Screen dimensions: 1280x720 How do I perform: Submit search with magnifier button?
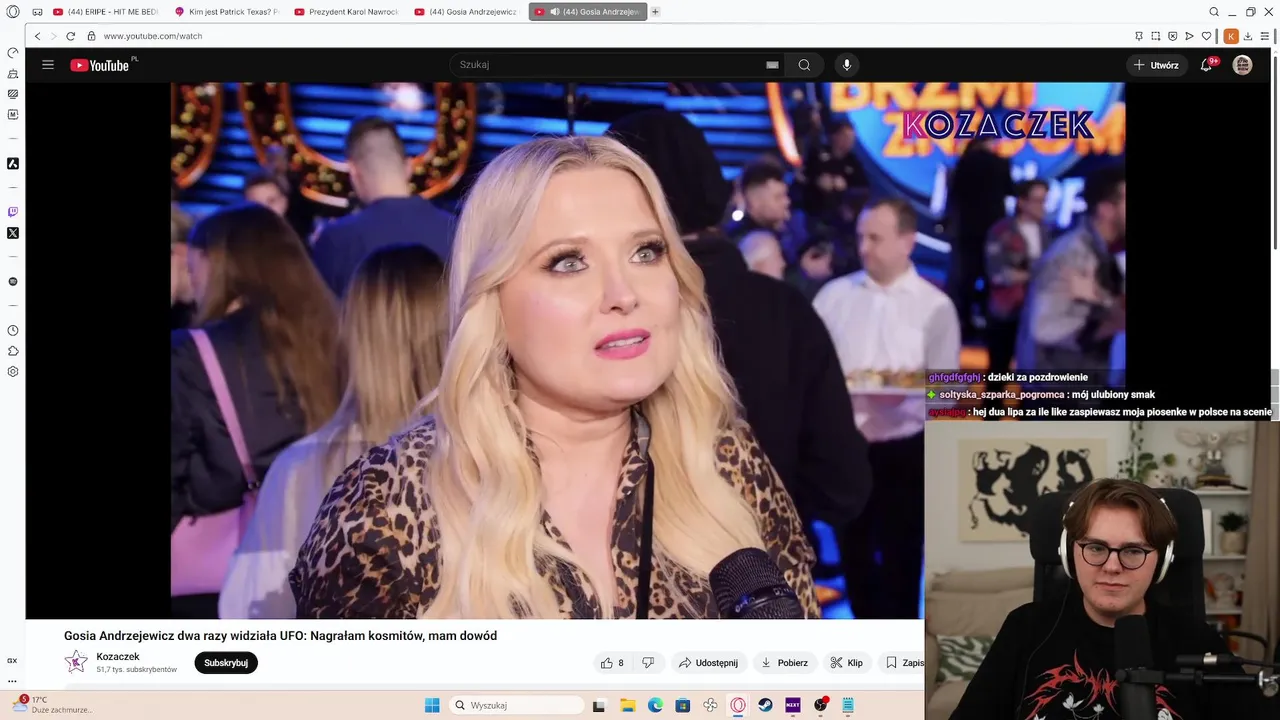pos(804,65)
